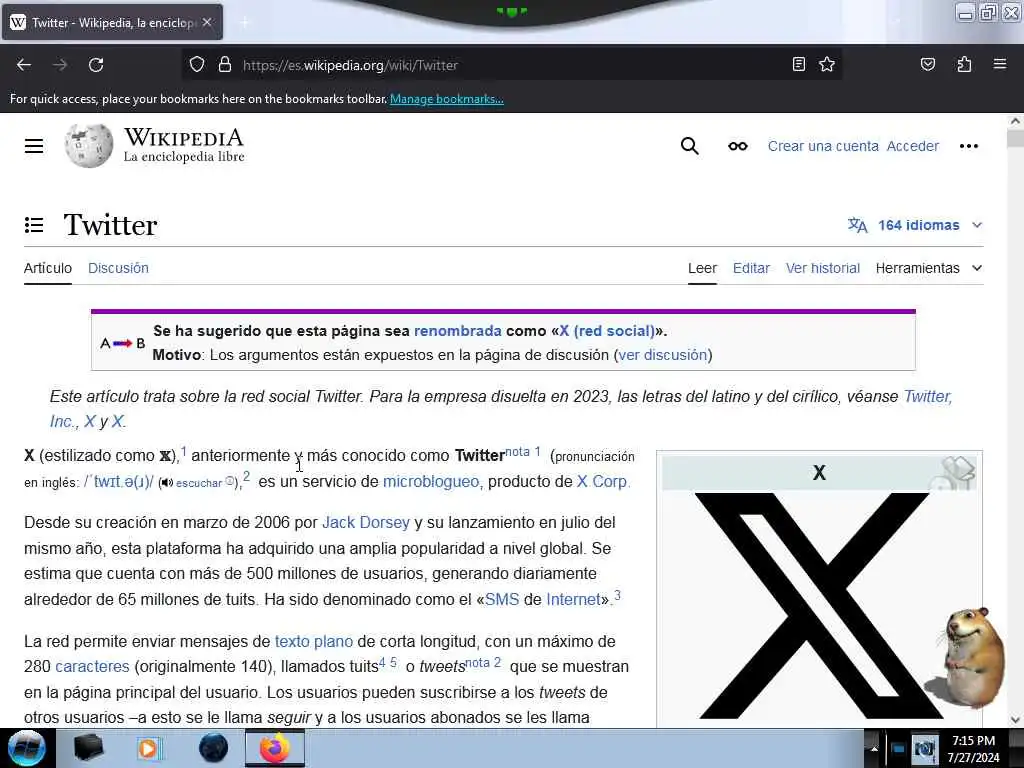
Task: Follow the Internet link
Action: (573, 600)
